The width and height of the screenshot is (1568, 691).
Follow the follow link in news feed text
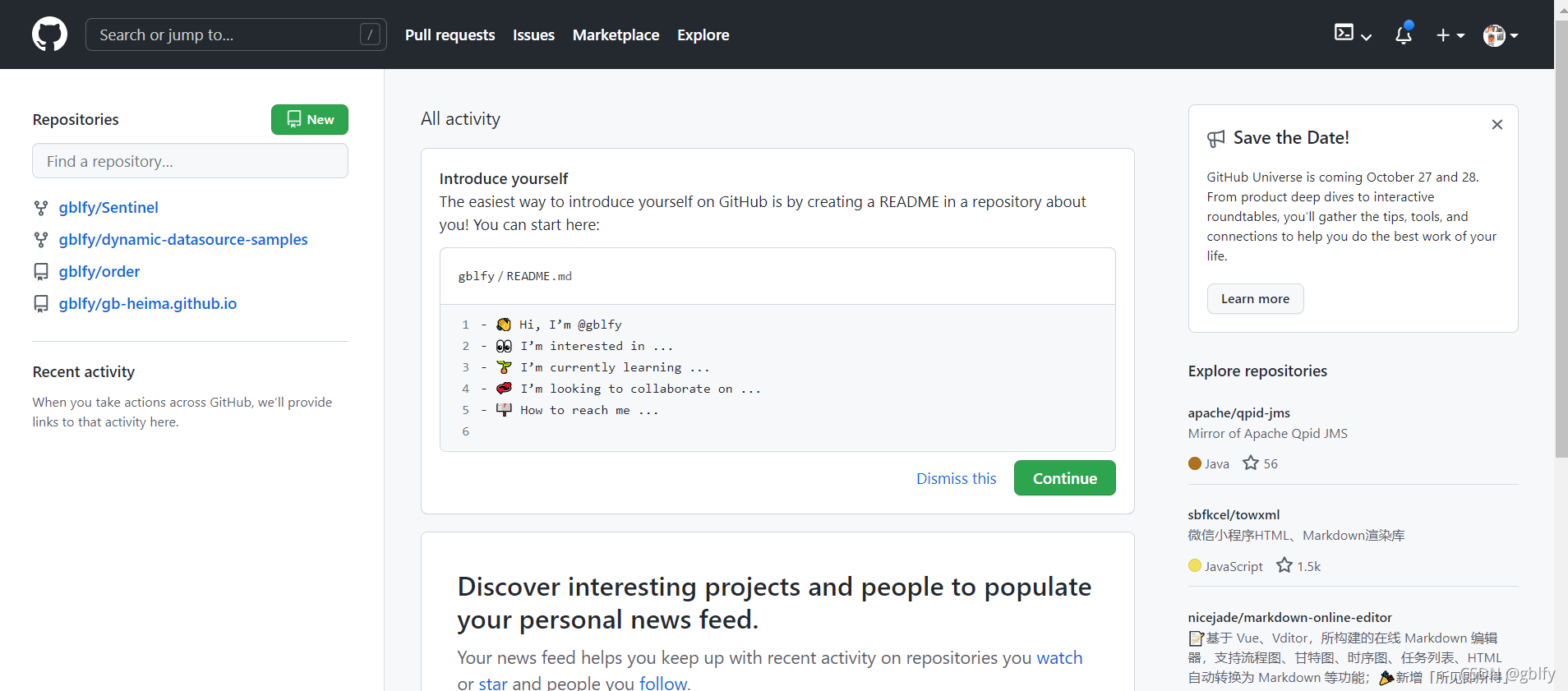tap(662, 683)
